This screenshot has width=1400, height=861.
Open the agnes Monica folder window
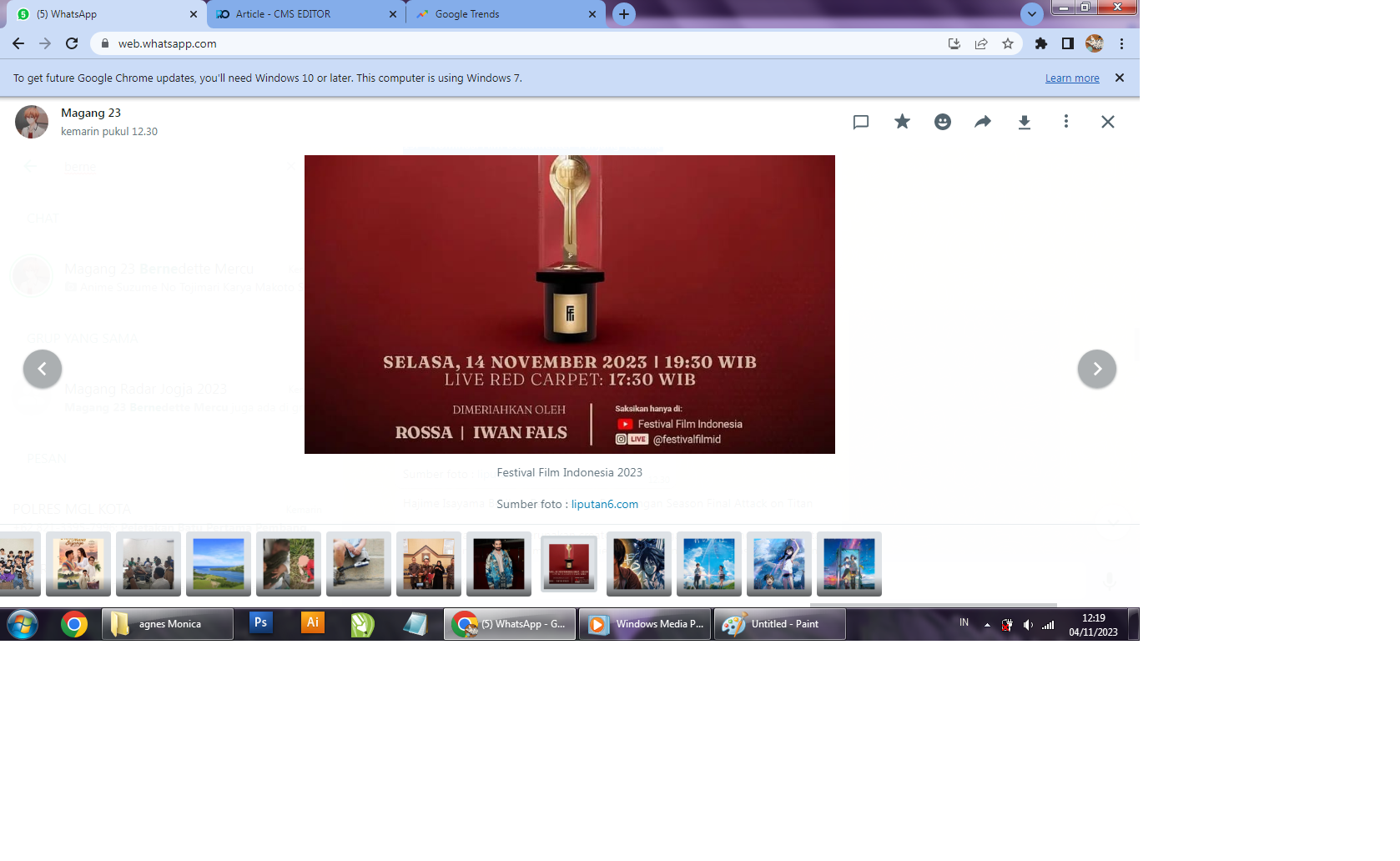point(168,624)
